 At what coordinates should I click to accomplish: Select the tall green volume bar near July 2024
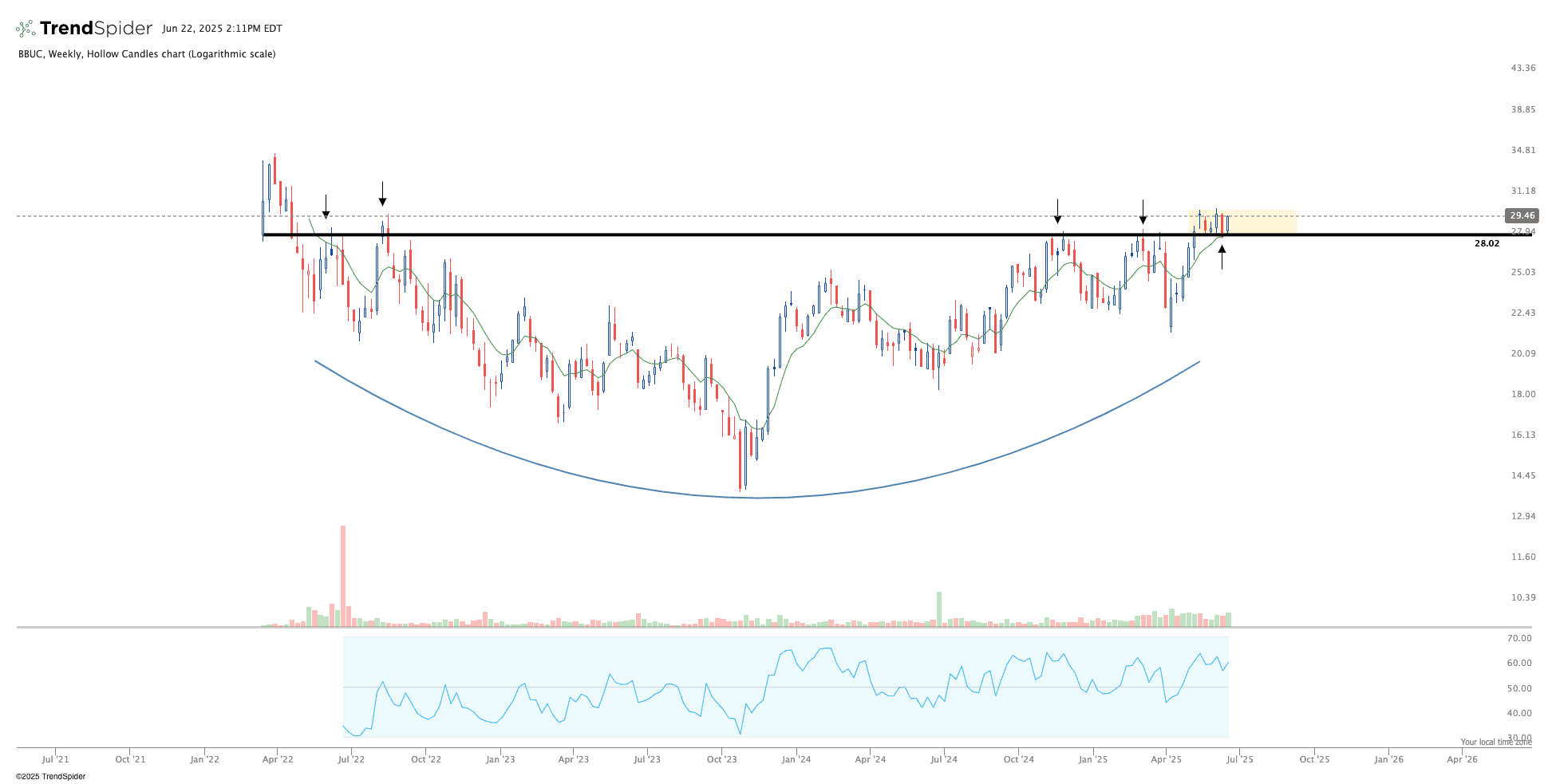tap(939, 609)
